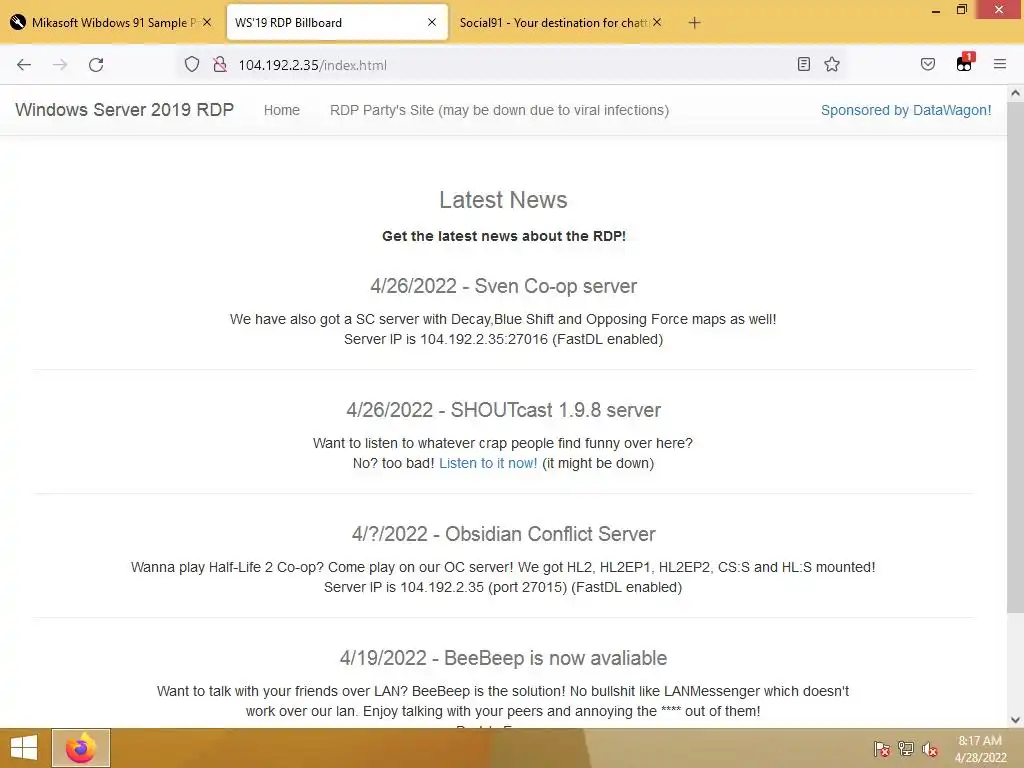Bookmark this page with the star icon
Viewport: 1024px width, 768px height.
pos(832,64)
